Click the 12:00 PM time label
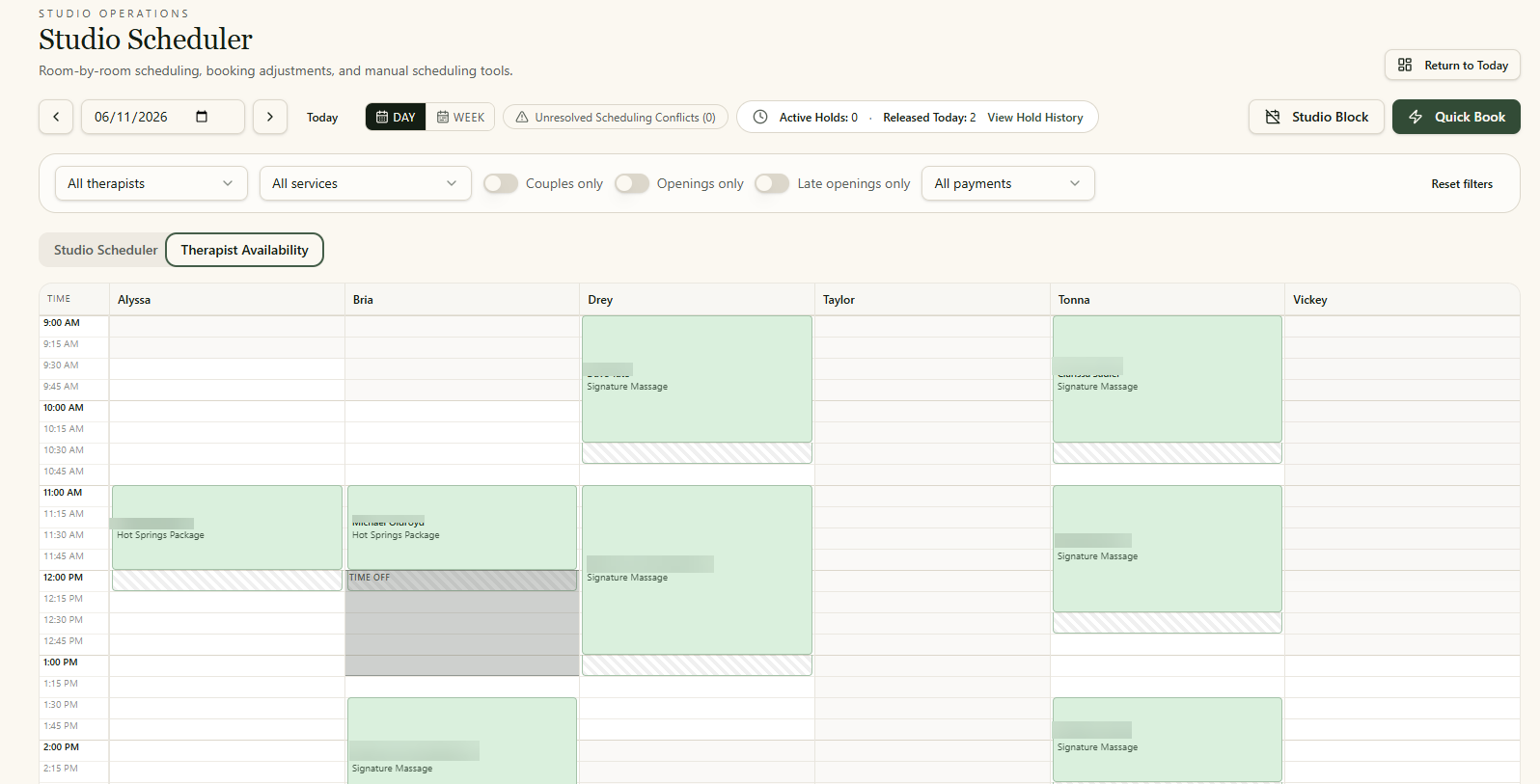 63,578
